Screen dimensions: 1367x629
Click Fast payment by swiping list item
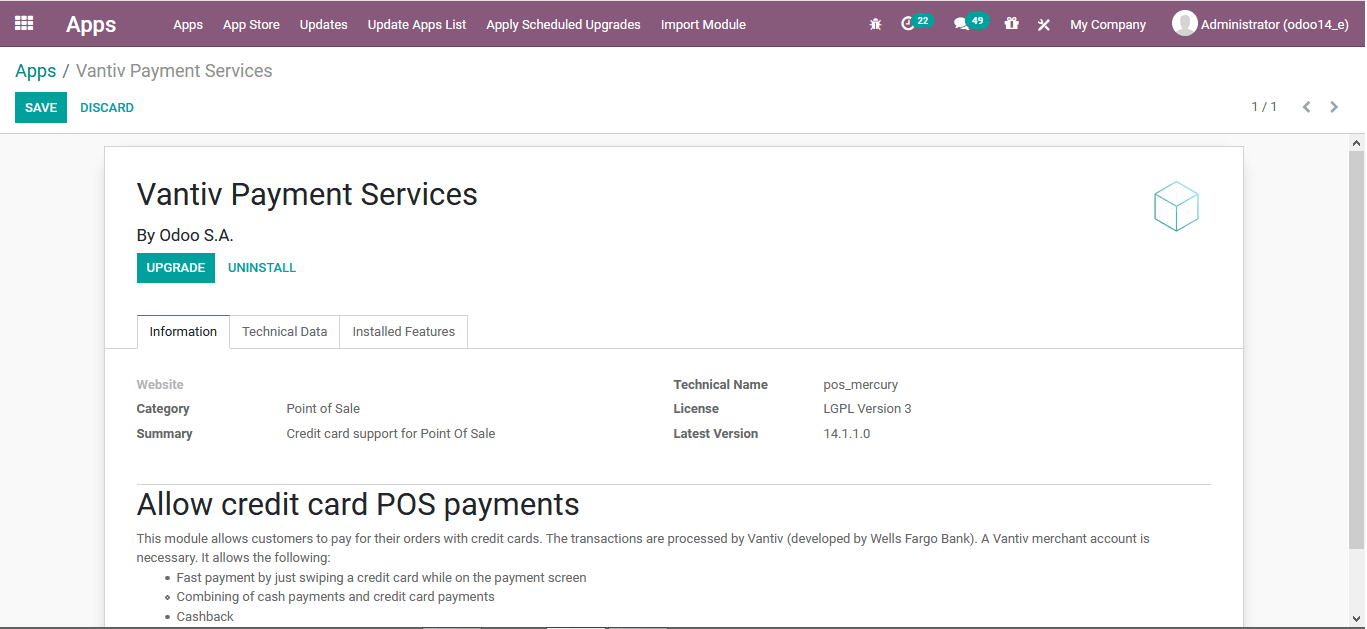point(381,577)
